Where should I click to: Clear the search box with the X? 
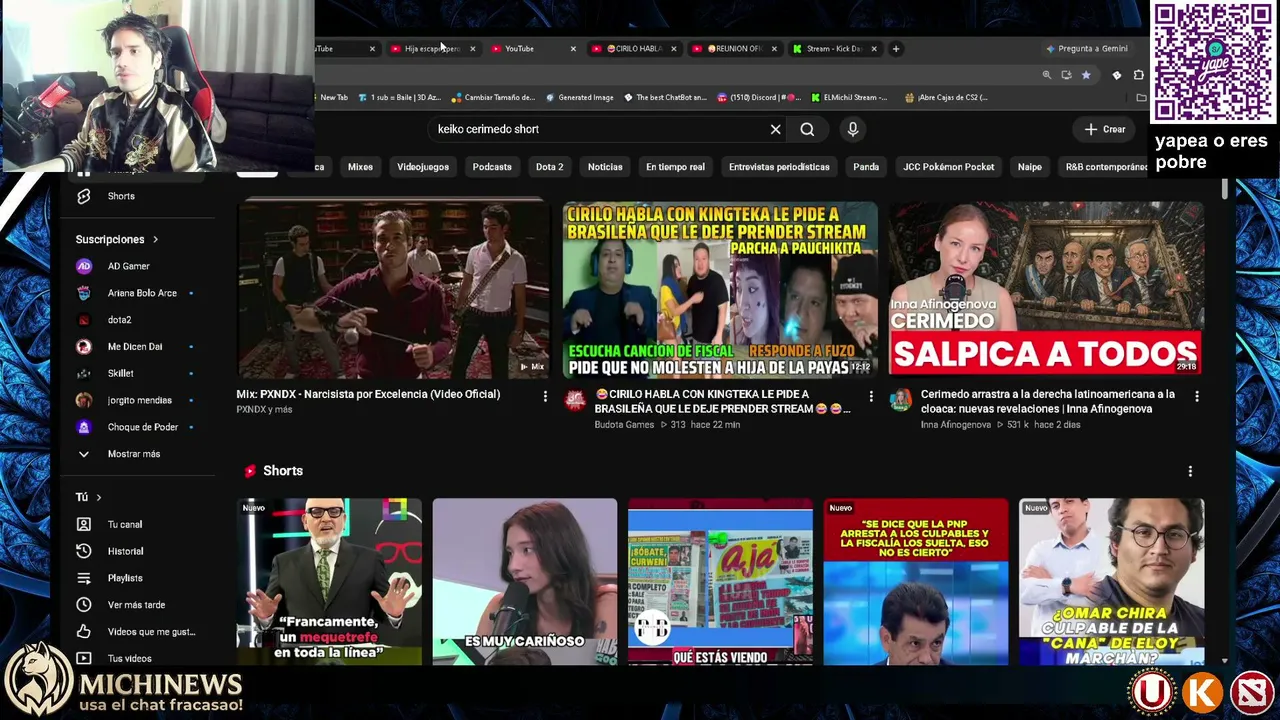pyautogui.click(x=775, y=129)
